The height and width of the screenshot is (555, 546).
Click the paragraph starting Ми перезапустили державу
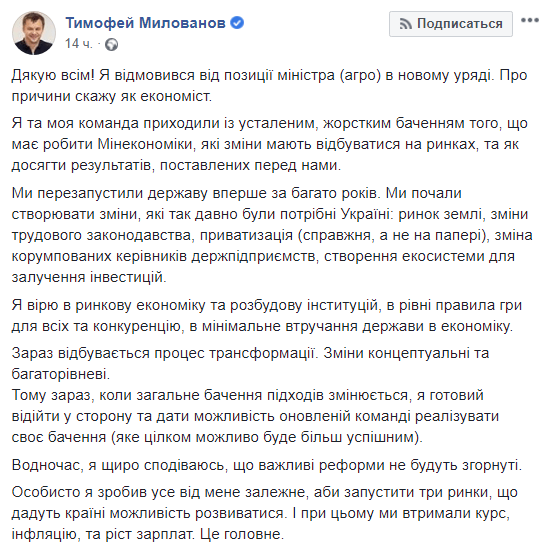click(272, 235)
